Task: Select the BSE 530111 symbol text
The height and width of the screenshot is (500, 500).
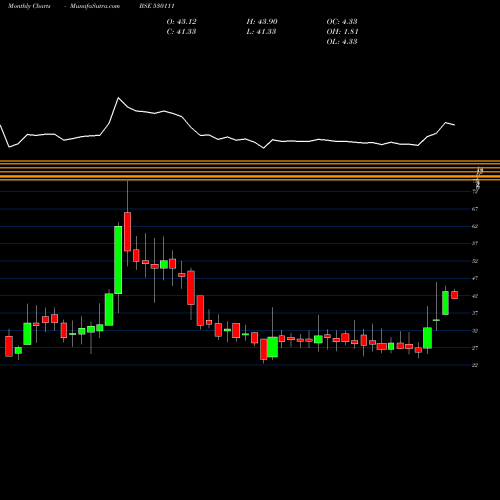Action: pyautogui.click(x=157, y=6)
